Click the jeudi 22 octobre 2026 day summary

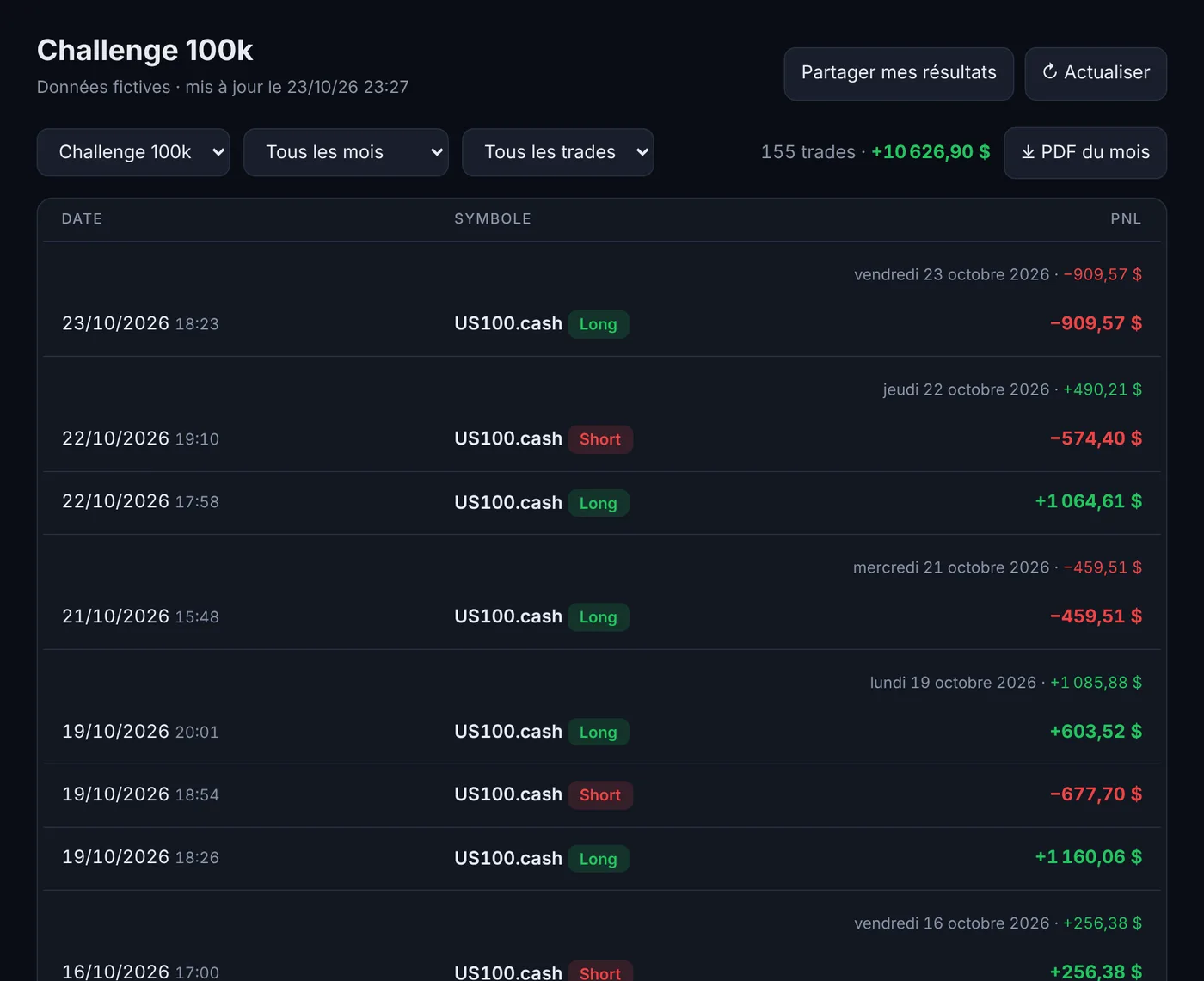tap(1012, 389)
